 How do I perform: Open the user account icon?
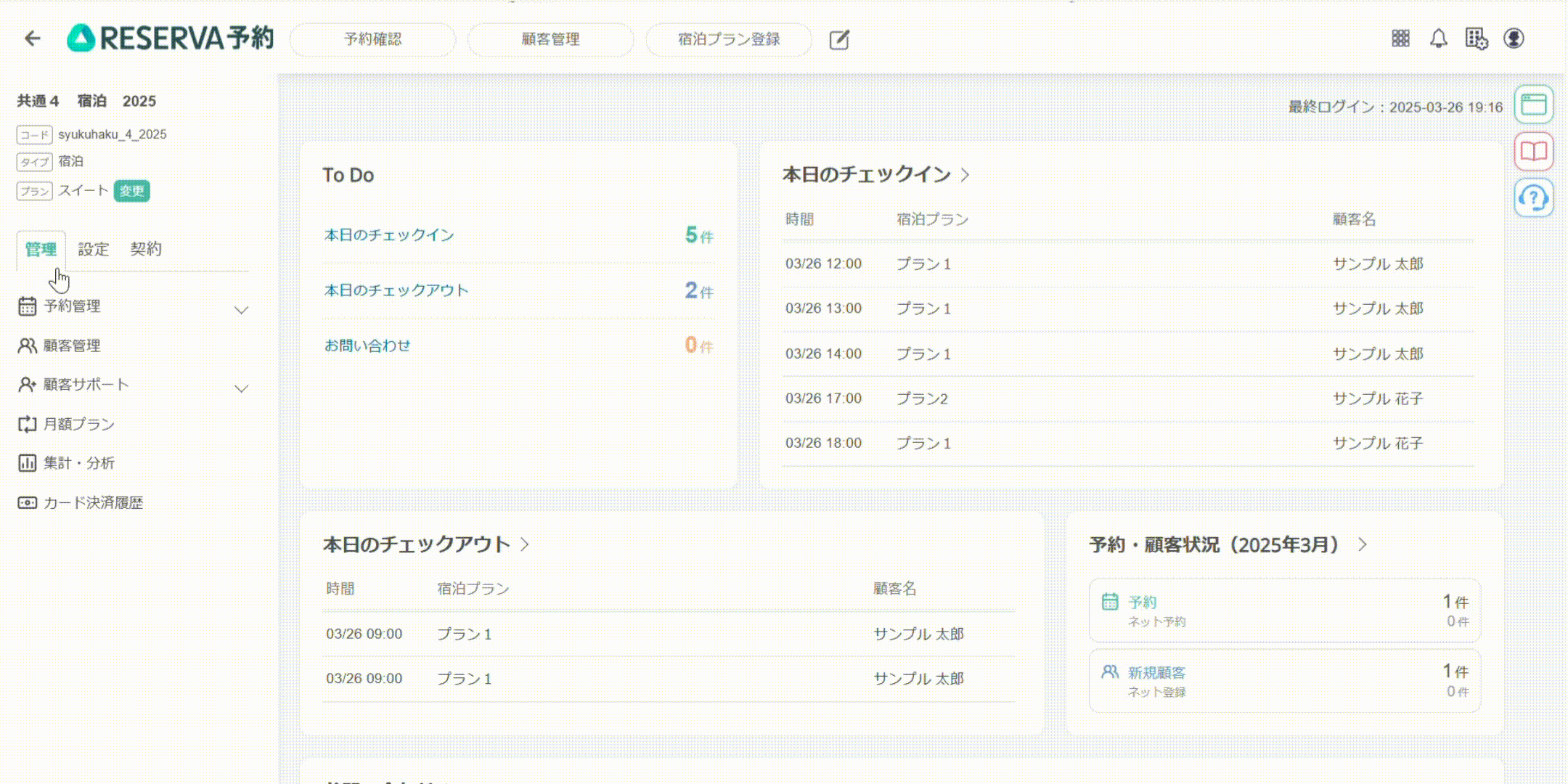tap(1514, 38)
